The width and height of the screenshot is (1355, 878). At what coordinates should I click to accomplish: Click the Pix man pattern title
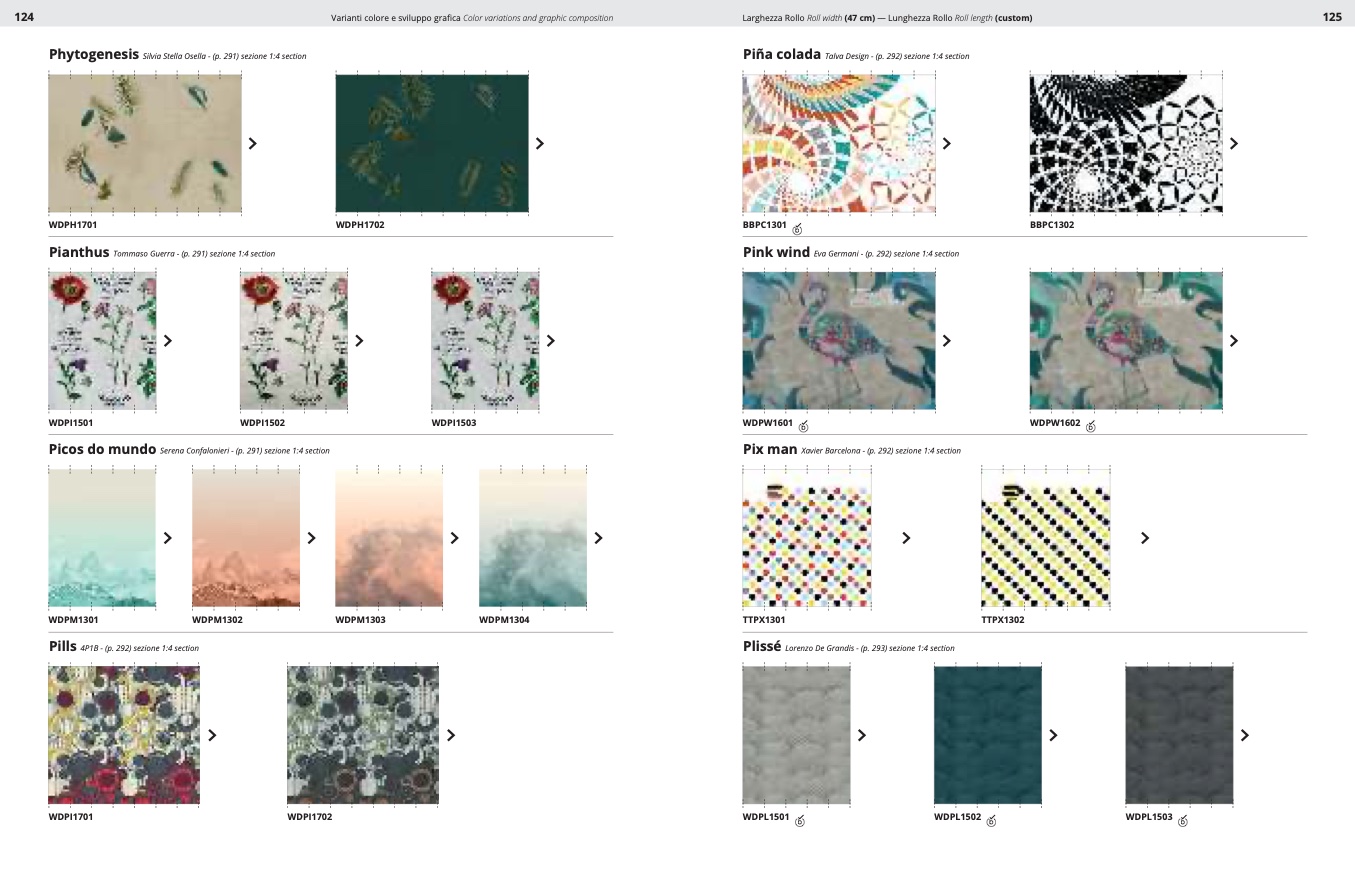coord(769,450)
